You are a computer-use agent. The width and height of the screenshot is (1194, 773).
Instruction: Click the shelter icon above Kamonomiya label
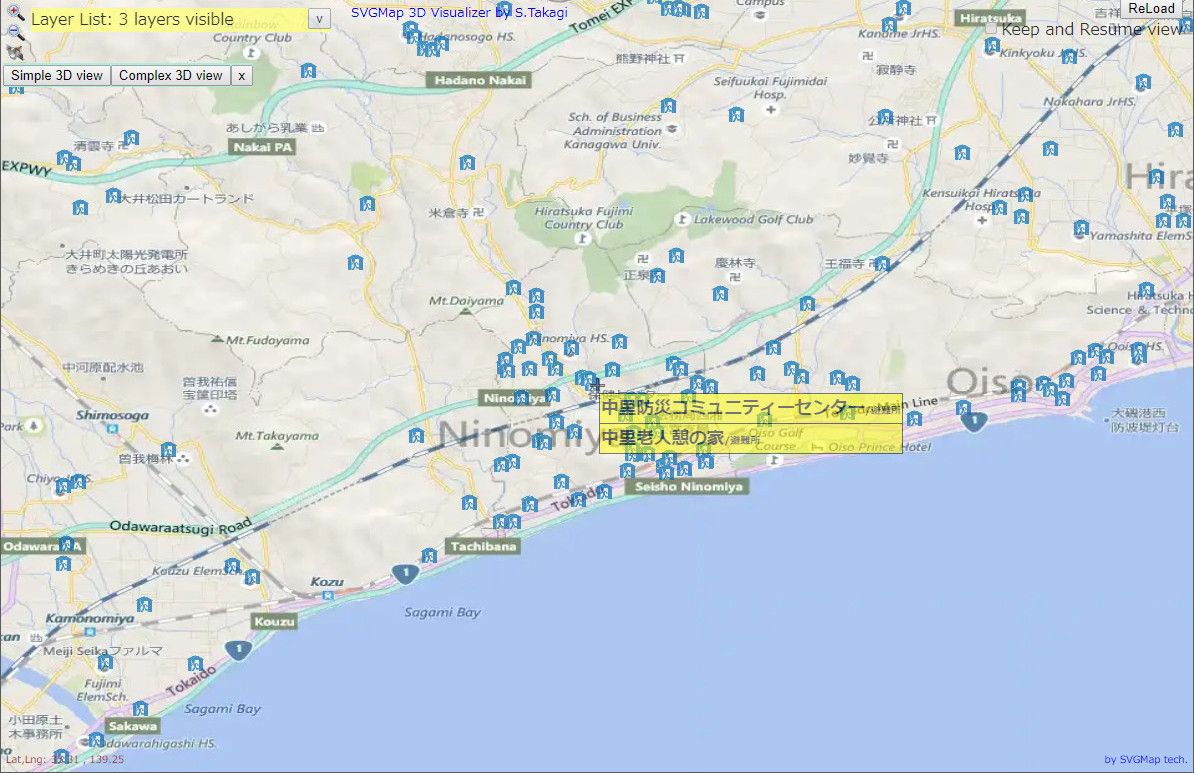(144, 605)
